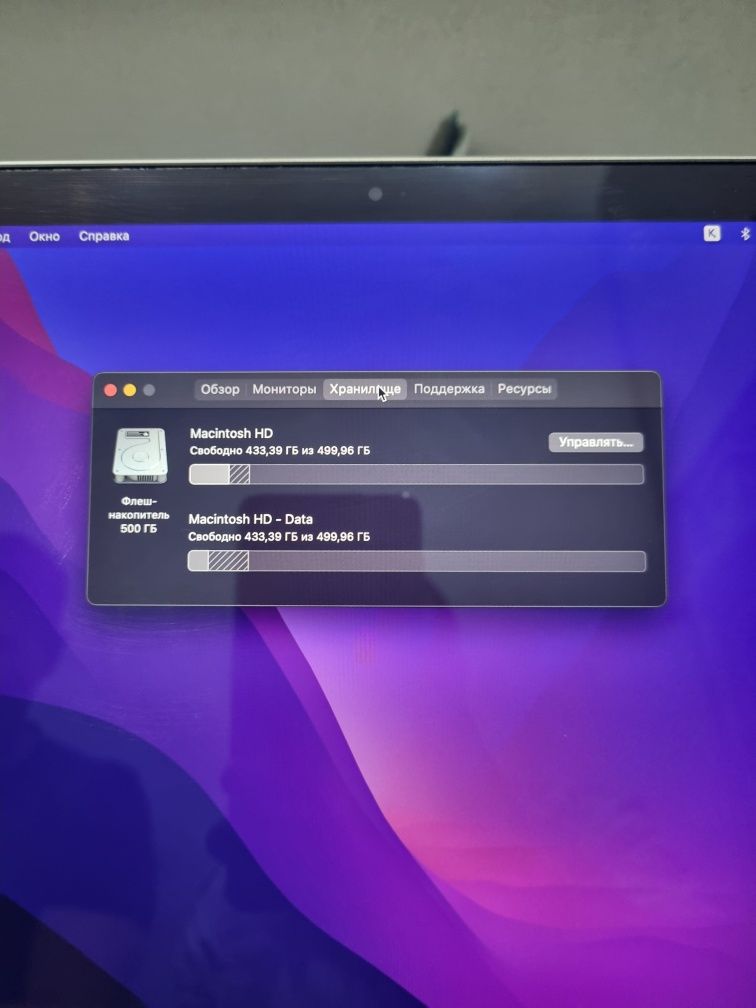Click the Управлять... button
756x1008 pixels.
tap(596, 442)
